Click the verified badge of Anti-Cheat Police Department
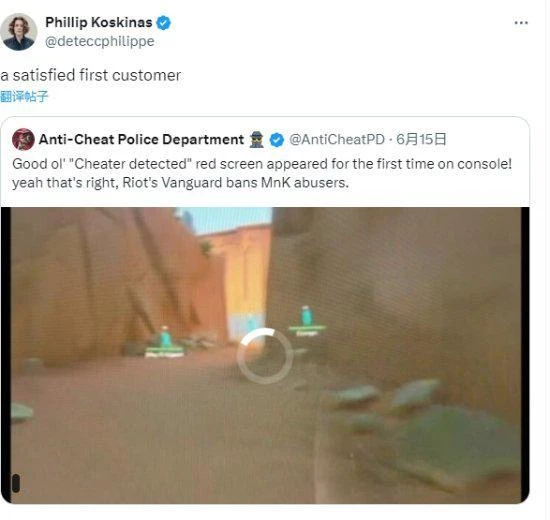550x520 pixels. pyautogui.click(x=277, y=140)
